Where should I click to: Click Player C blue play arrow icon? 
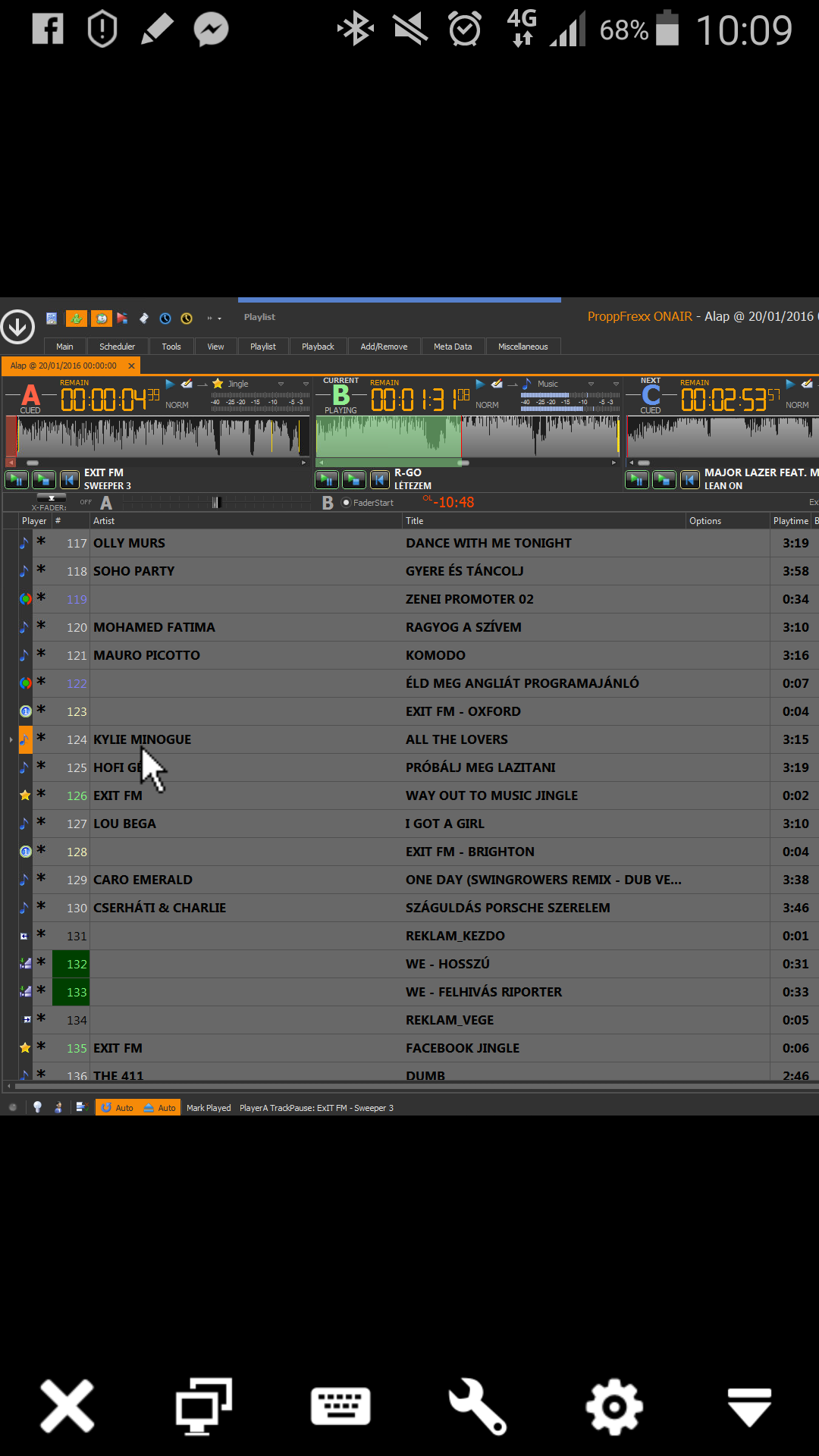790,384
